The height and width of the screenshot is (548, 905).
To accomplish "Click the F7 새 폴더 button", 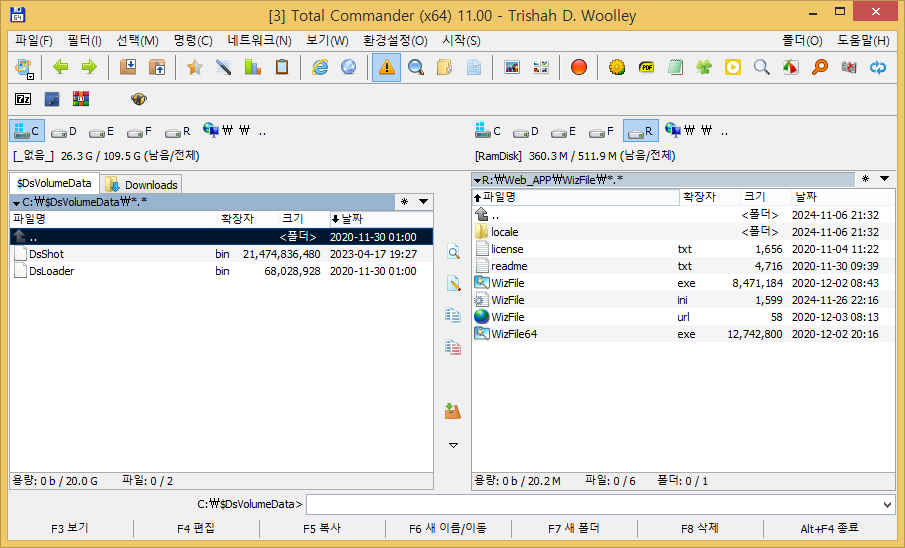I will click(574, 528).
